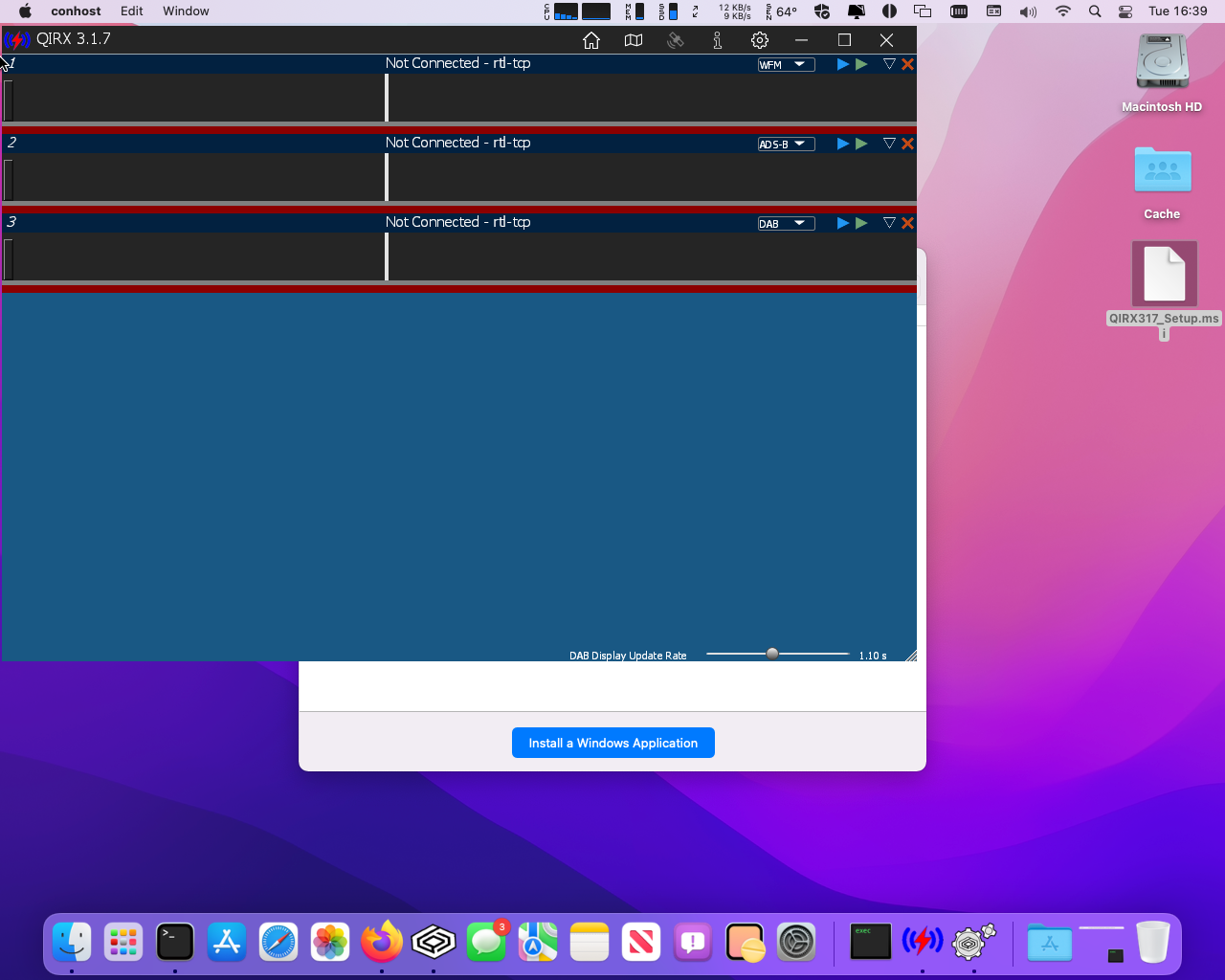Open the DAB mode dropdown
This screenshot has width=1225, height=980.
pos(786,223)
